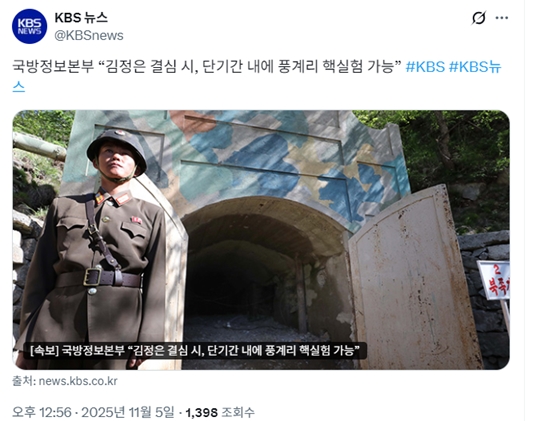Click the KBS News profile avatar

29,26
